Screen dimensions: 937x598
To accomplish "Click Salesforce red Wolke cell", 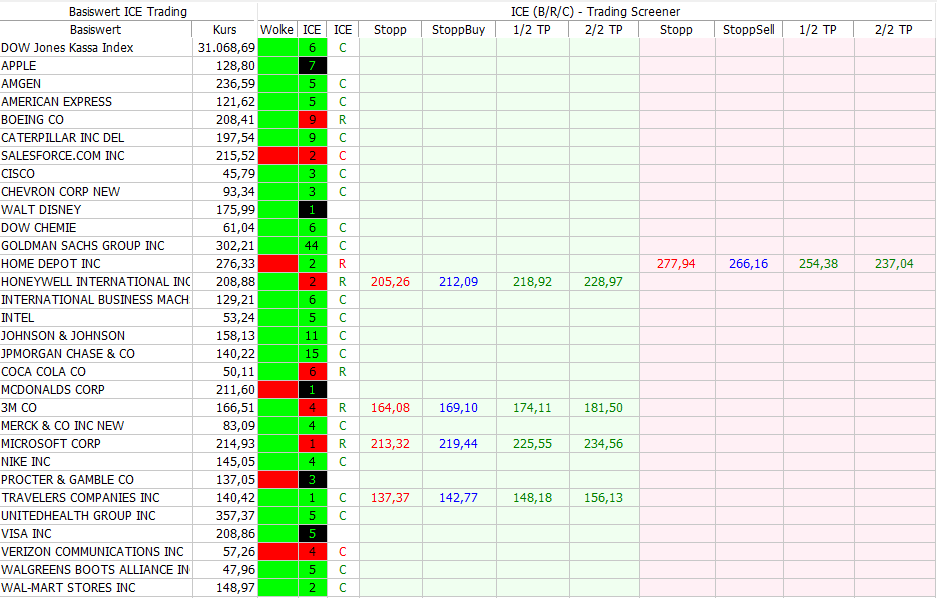I will coord(278,156).
